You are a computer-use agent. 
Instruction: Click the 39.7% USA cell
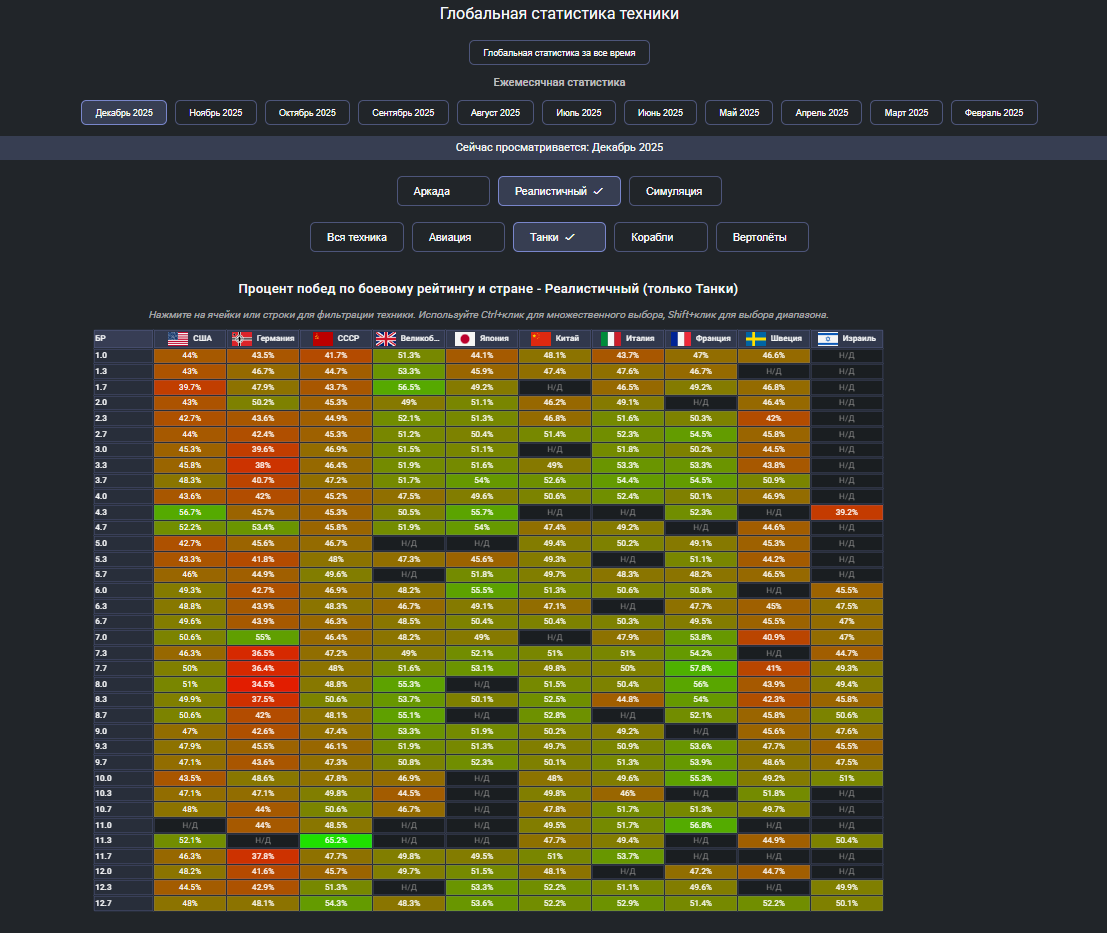pyautogui.click(x=190, y=387)
